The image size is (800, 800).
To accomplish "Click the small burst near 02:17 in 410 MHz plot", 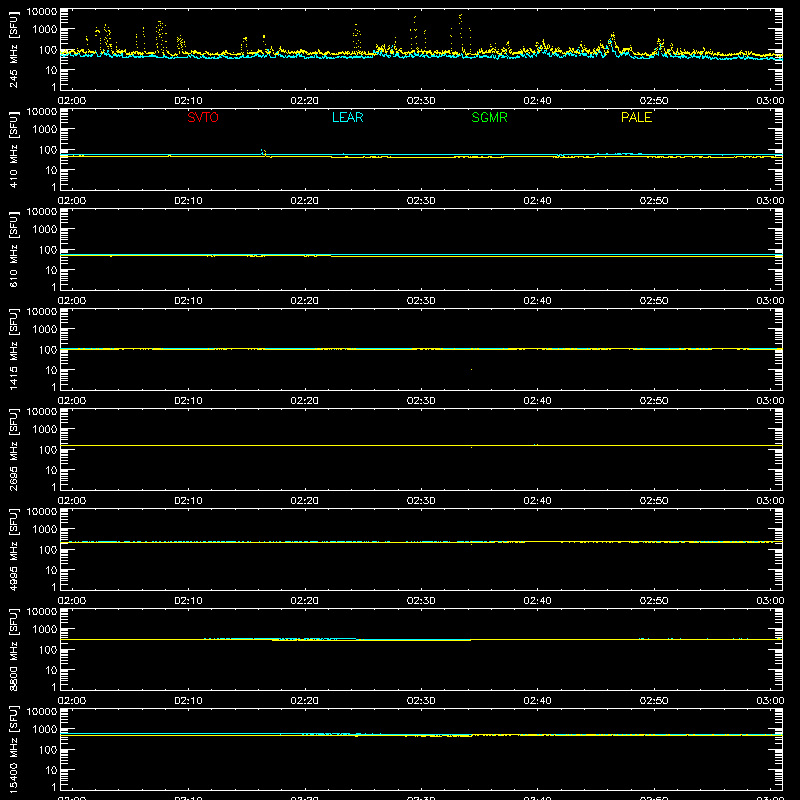I will [x=264, y=152].
